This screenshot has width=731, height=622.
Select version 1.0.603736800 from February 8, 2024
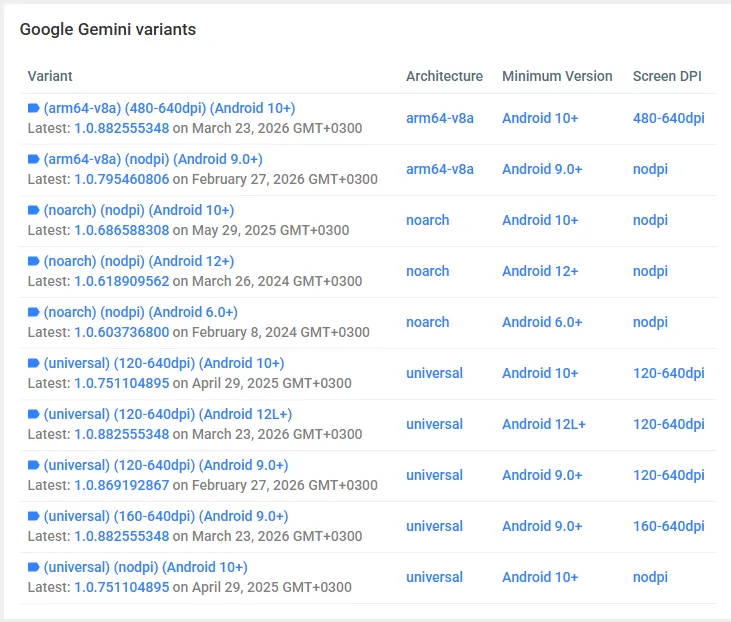[121, 333]
